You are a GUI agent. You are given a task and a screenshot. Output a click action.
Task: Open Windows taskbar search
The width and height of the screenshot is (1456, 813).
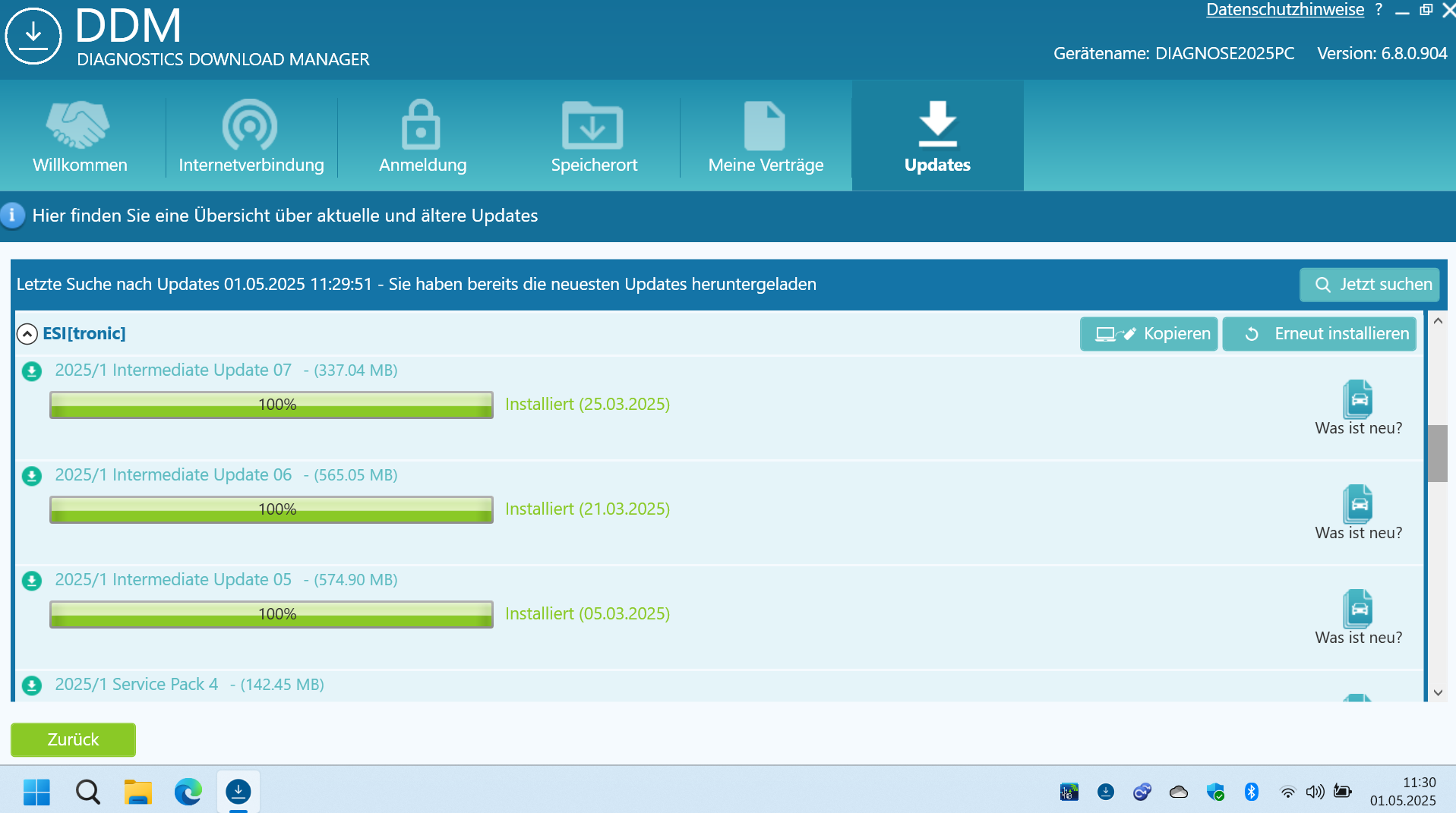pos(87,793)
